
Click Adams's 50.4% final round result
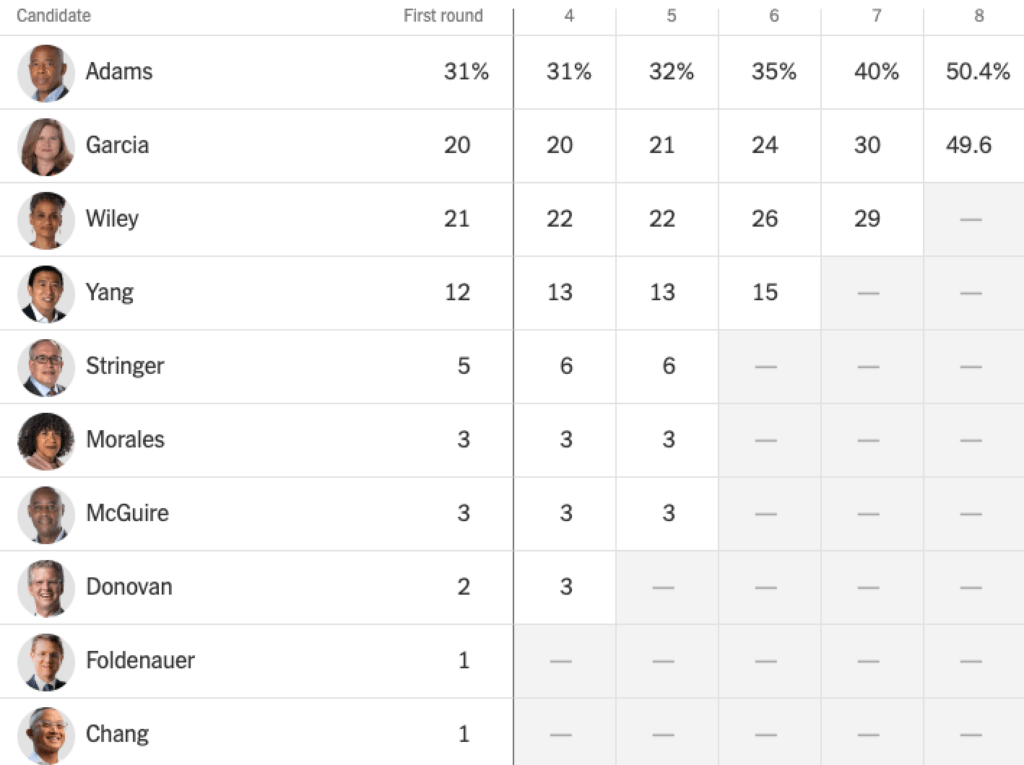coord(977,72)
